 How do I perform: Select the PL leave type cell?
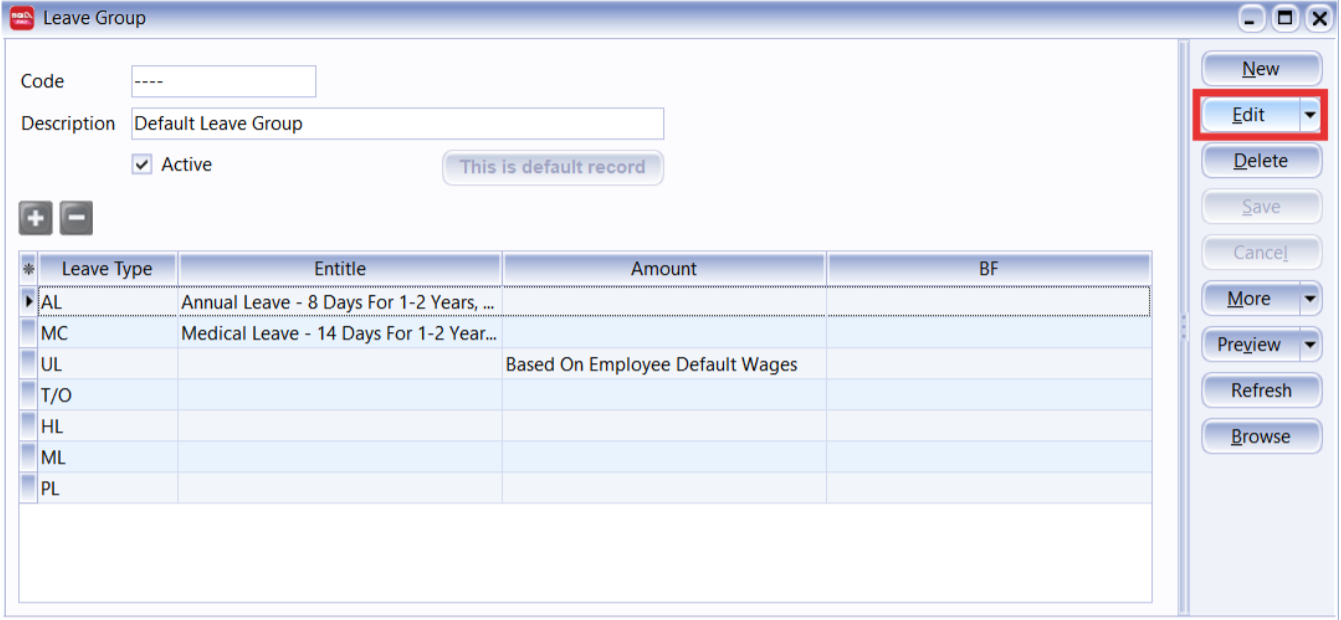(108, 488)
